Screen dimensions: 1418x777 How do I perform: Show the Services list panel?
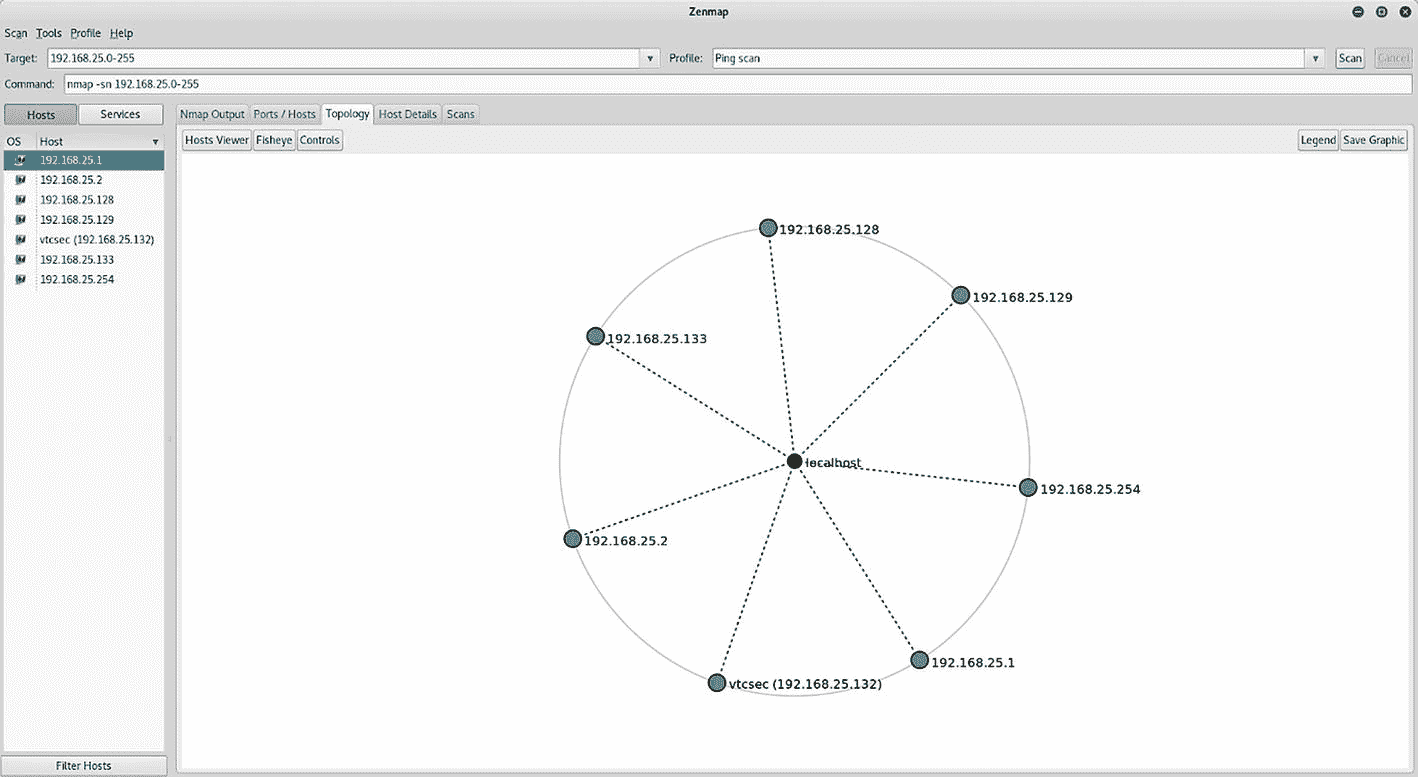pyautogui.click(x=120, y=114)
